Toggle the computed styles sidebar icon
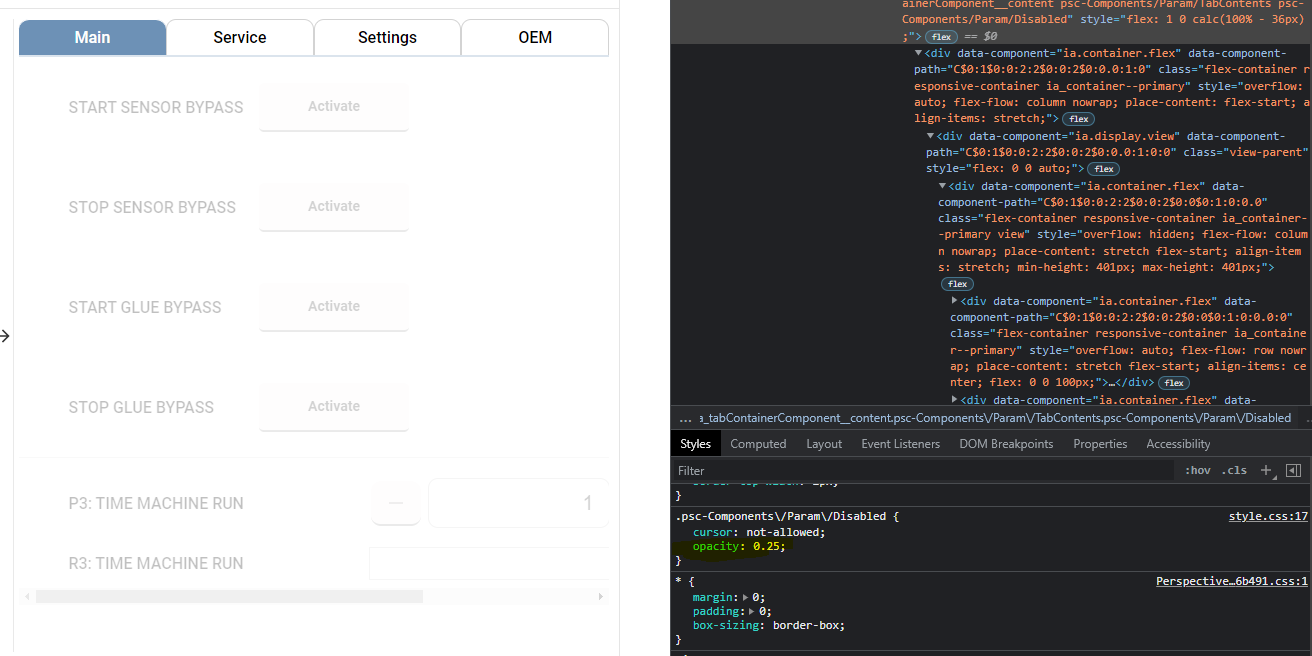Screen dimensions: 1312x656 (x=1292, y=470)
